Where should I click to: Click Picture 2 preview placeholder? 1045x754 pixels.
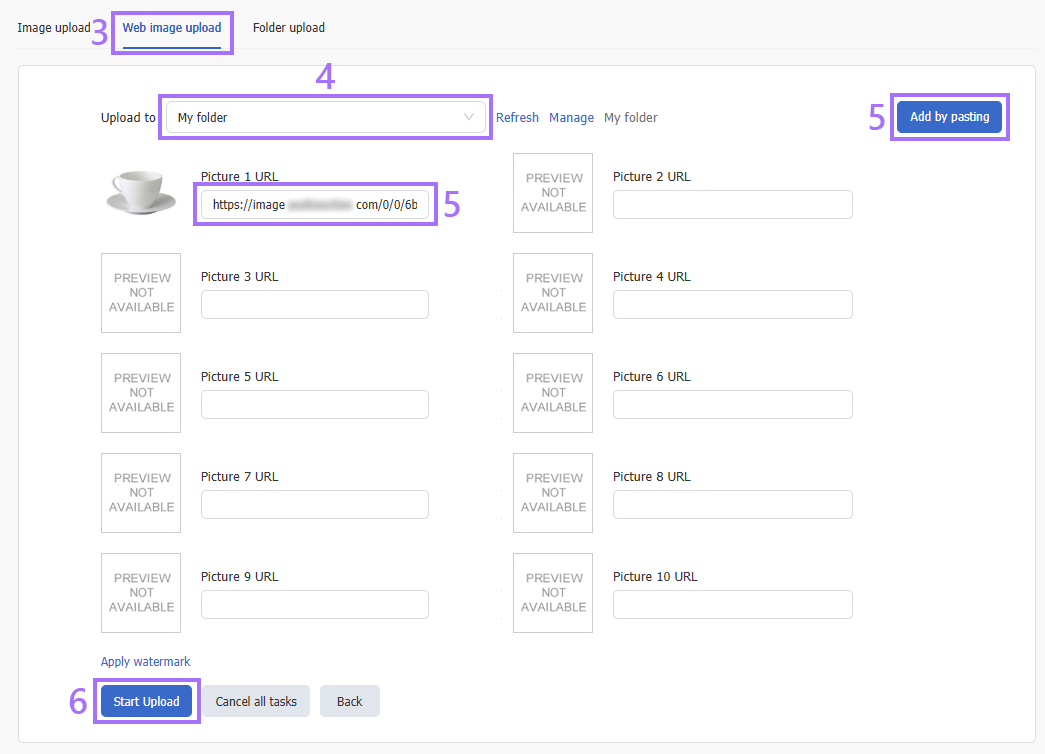553,193
